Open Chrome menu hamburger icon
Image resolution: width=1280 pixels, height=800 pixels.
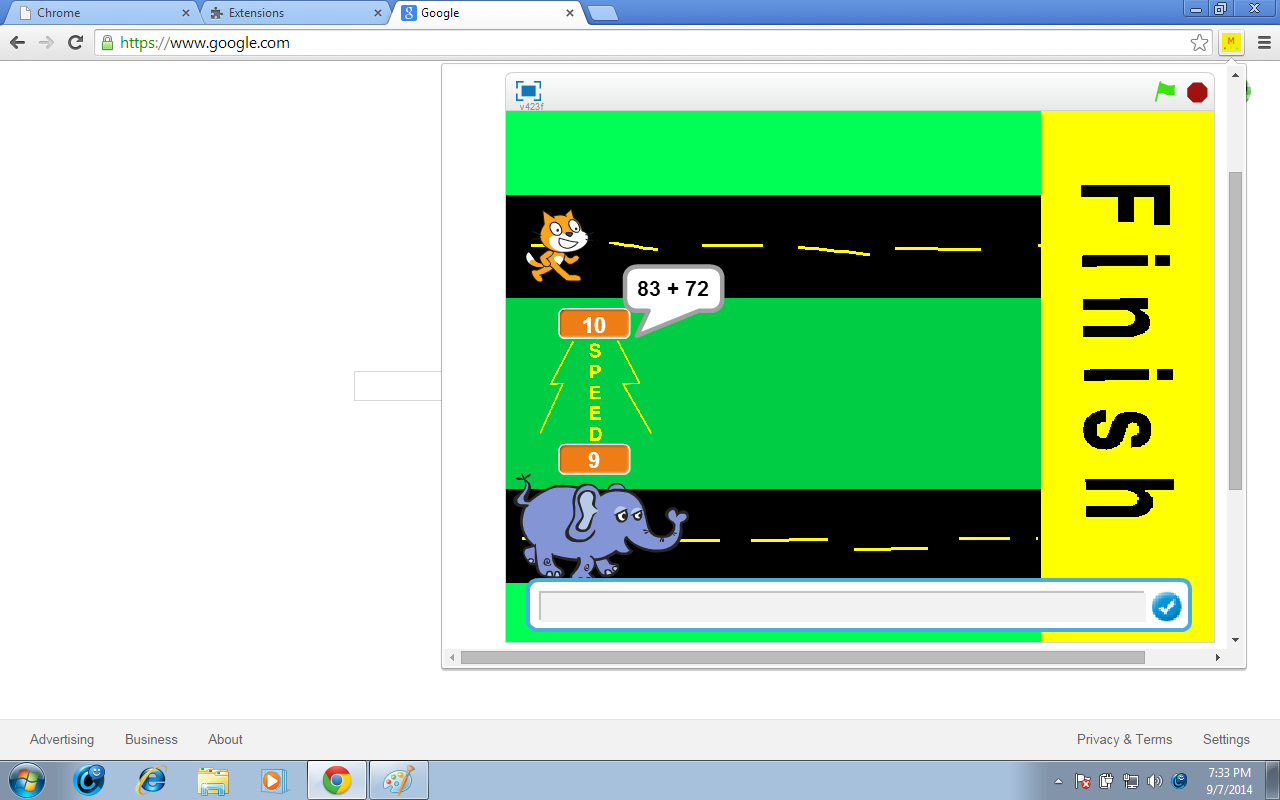[1263, 42]
